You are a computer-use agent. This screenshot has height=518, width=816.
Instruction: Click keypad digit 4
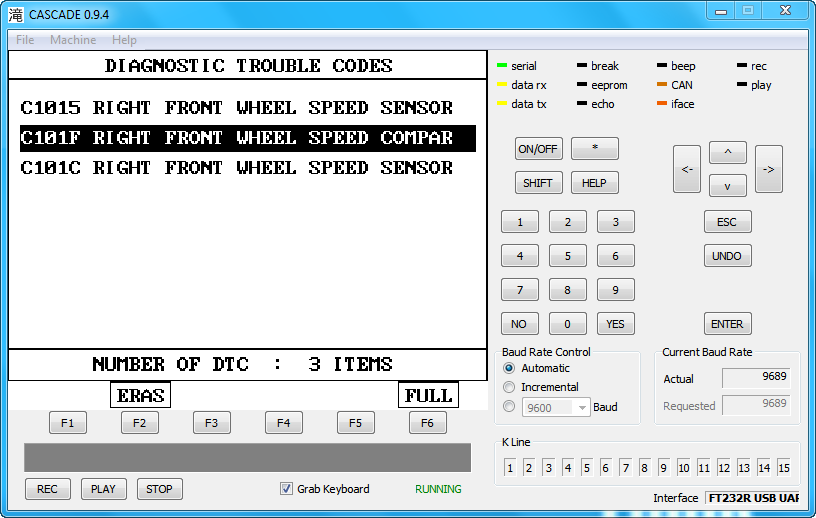pos(520,256)
